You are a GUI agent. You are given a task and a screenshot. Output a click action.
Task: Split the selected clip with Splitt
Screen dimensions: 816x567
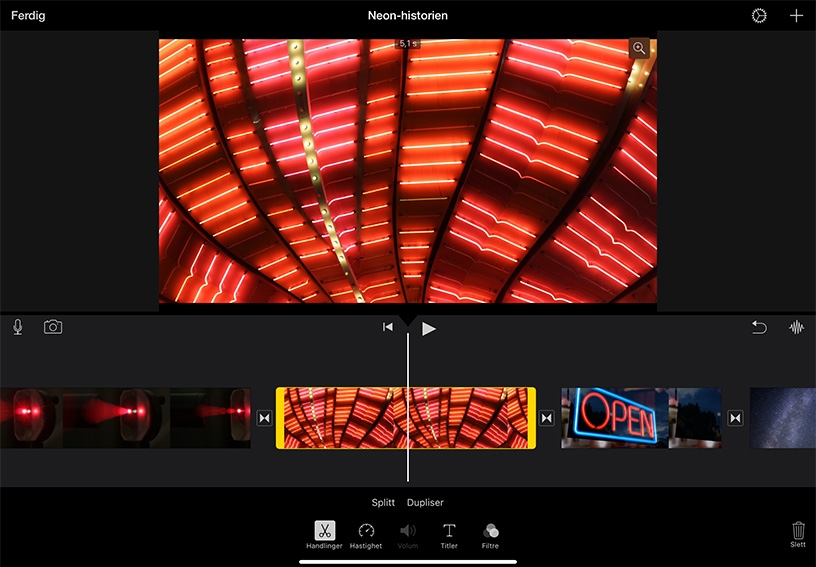(383, 502)
